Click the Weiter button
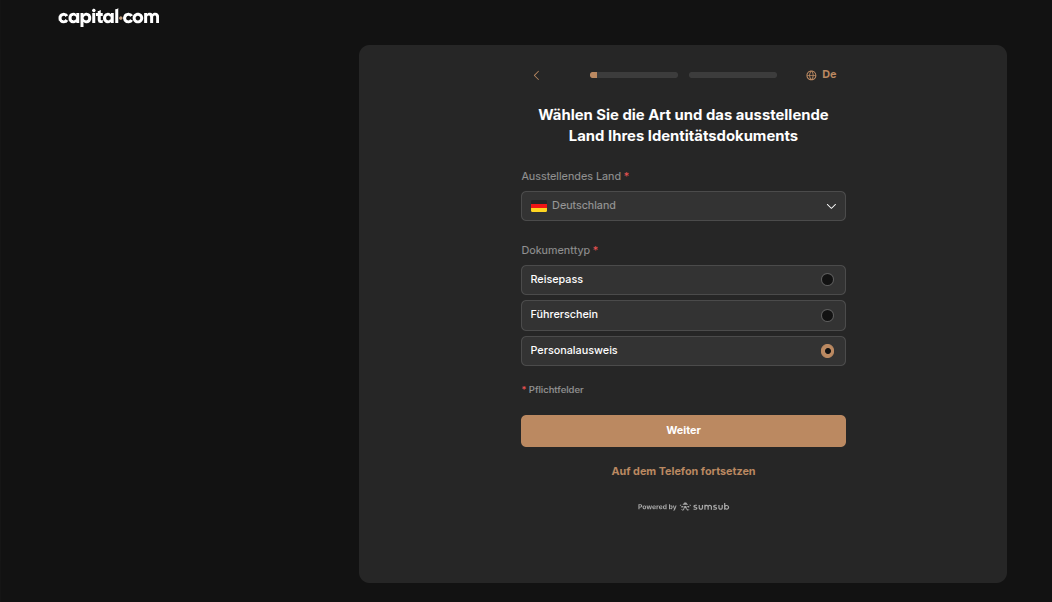The width and height of the screenshot is (1052, 602). 683,430
